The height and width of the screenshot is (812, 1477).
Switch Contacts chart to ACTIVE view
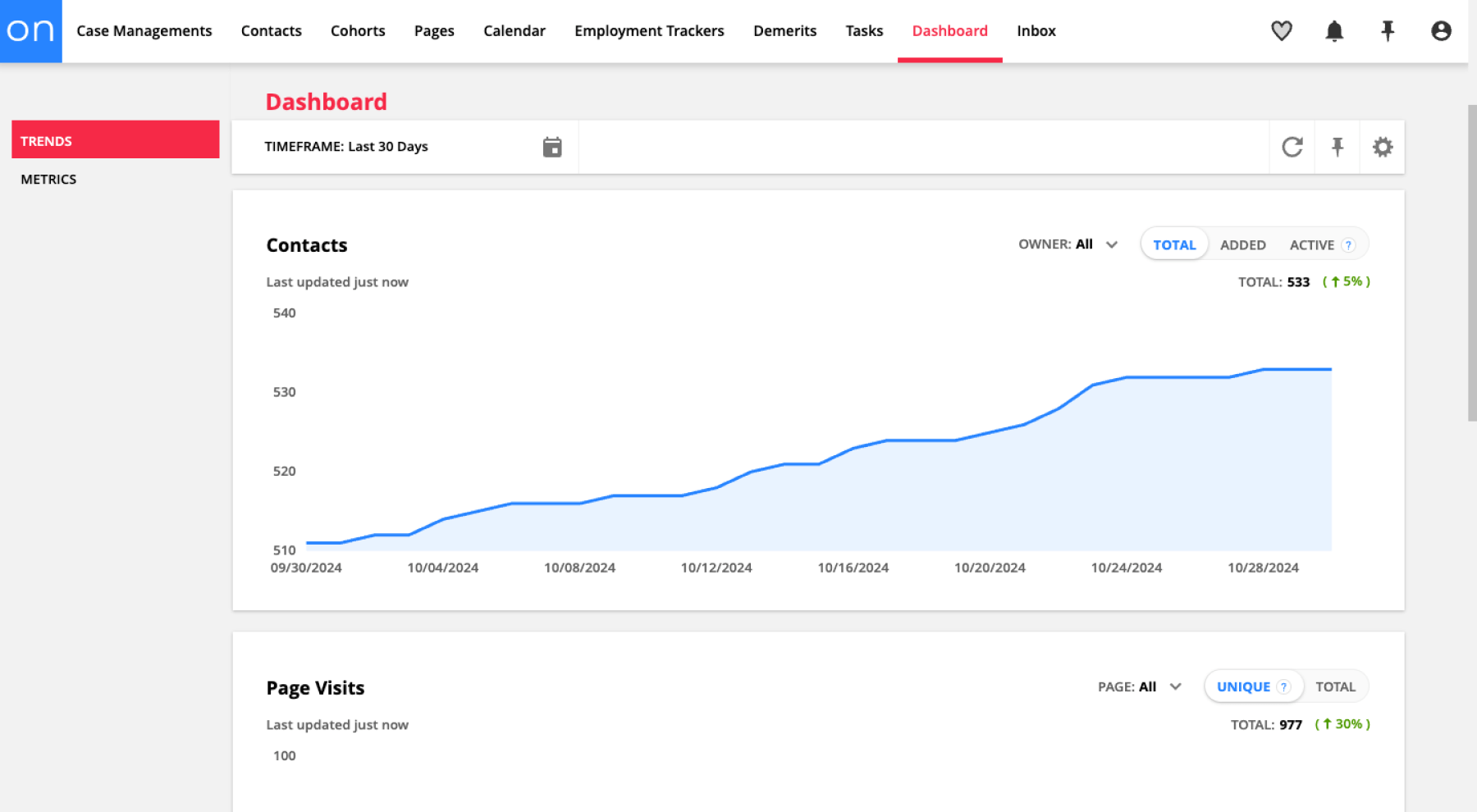(x=1311, y=244)
